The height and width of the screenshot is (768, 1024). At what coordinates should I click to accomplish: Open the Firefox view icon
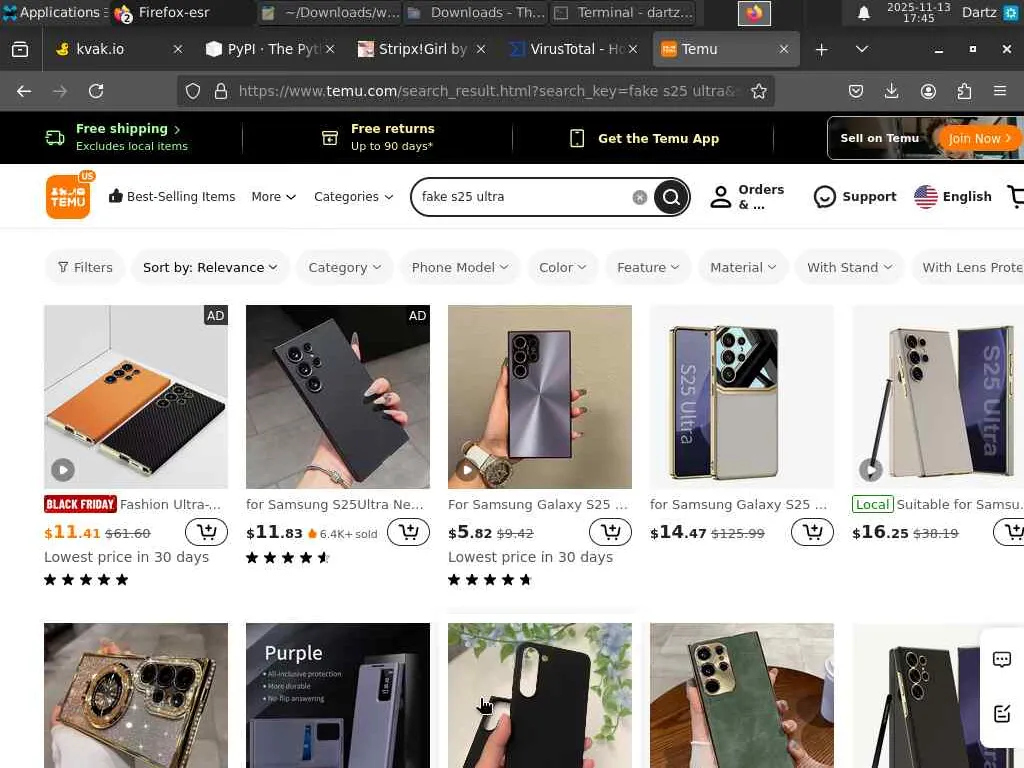tap(20, 50)
